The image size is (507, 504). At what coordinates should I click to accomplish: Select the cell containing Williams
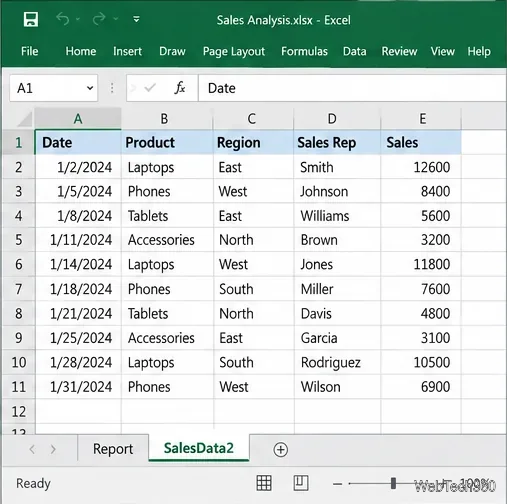[x=337, y=216]
